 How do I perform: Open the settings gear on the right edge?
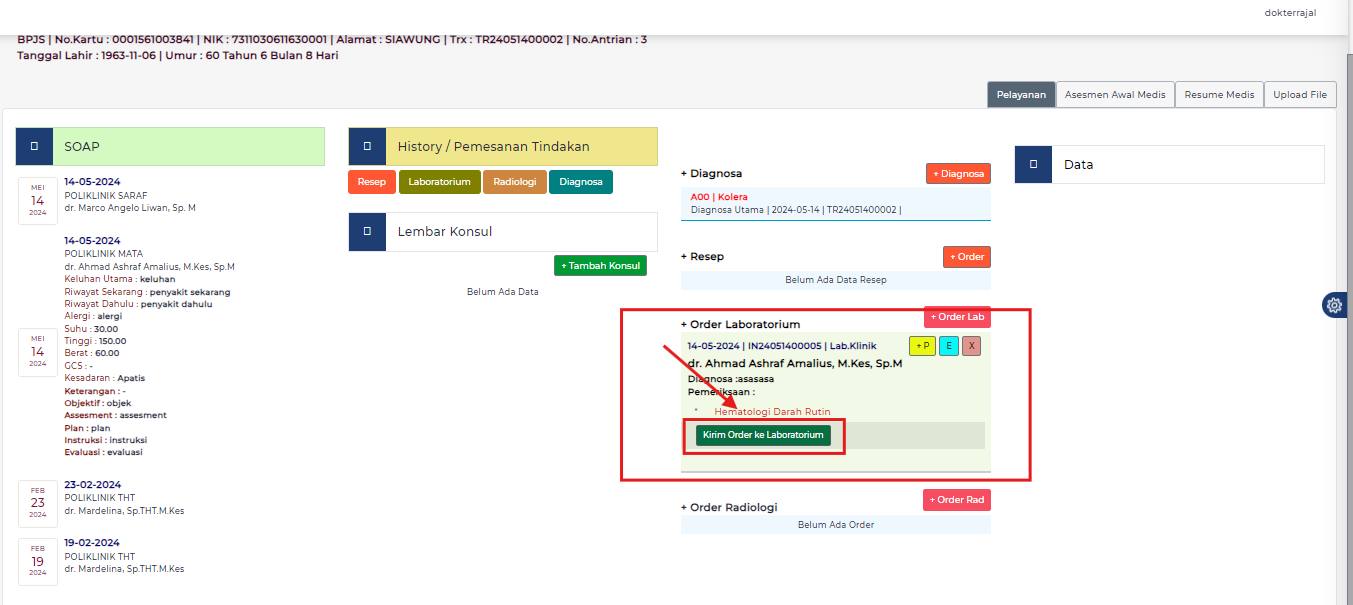[x=1334, y=305]
